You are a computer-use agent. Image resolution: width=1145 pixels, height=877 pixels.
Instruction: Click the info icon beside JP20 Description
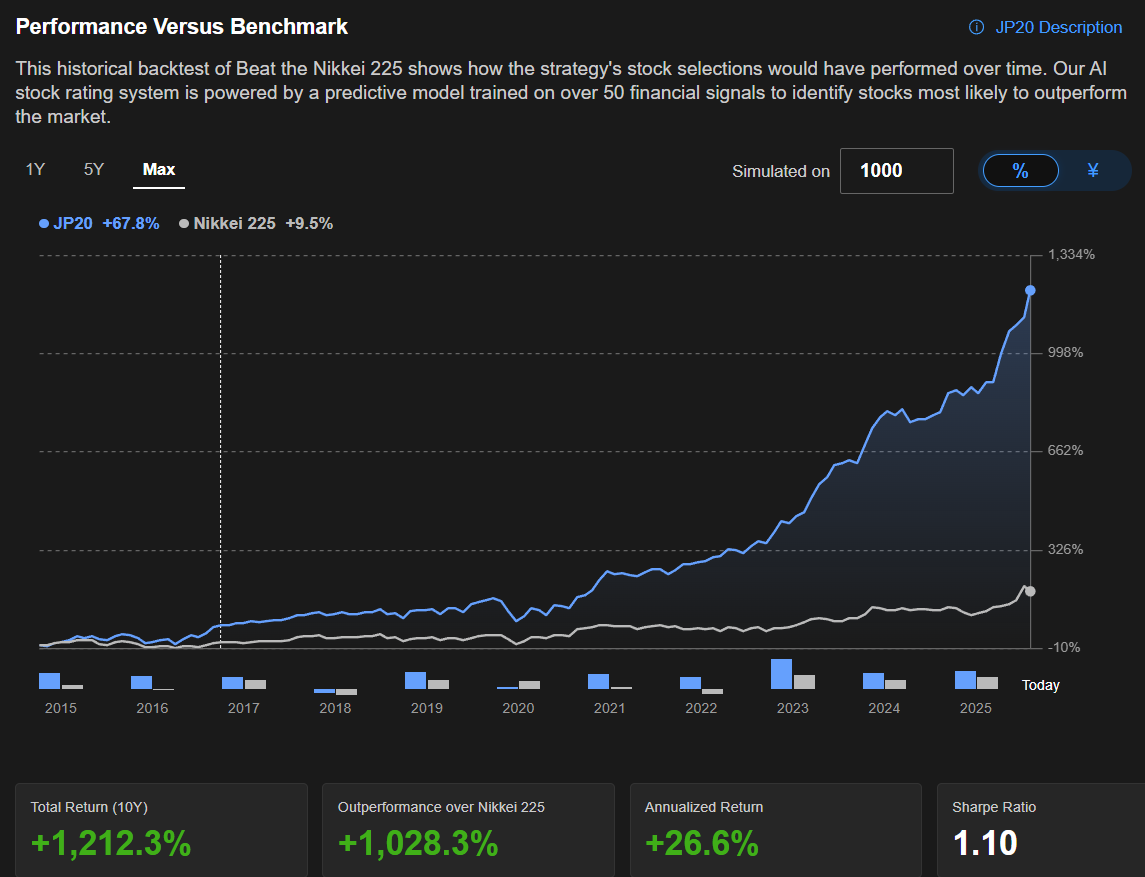point(977,27)
